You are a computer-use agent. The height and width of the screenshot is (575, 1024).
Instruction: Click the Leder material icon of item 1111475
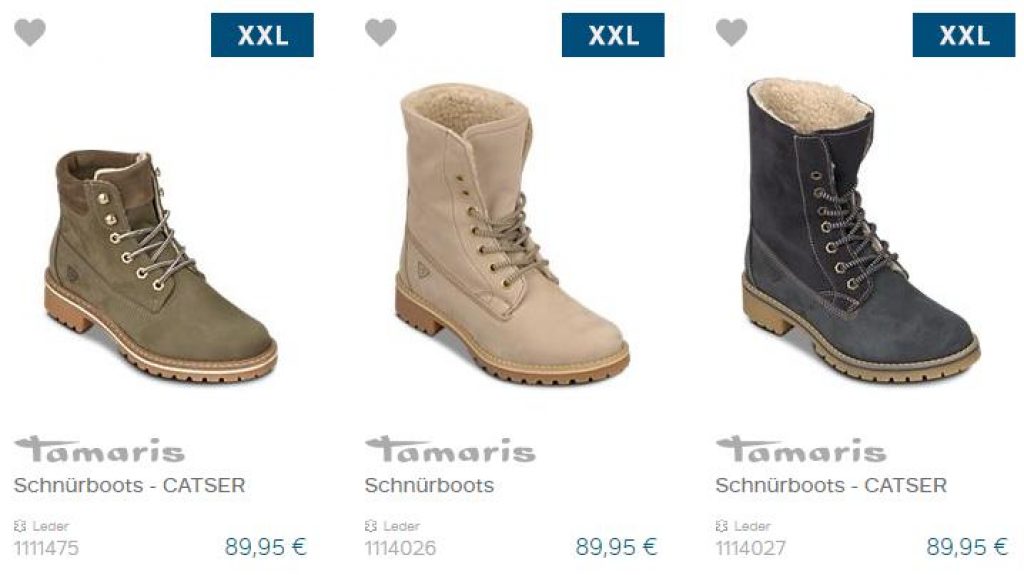pyautogui.click(x=20, y=526)
